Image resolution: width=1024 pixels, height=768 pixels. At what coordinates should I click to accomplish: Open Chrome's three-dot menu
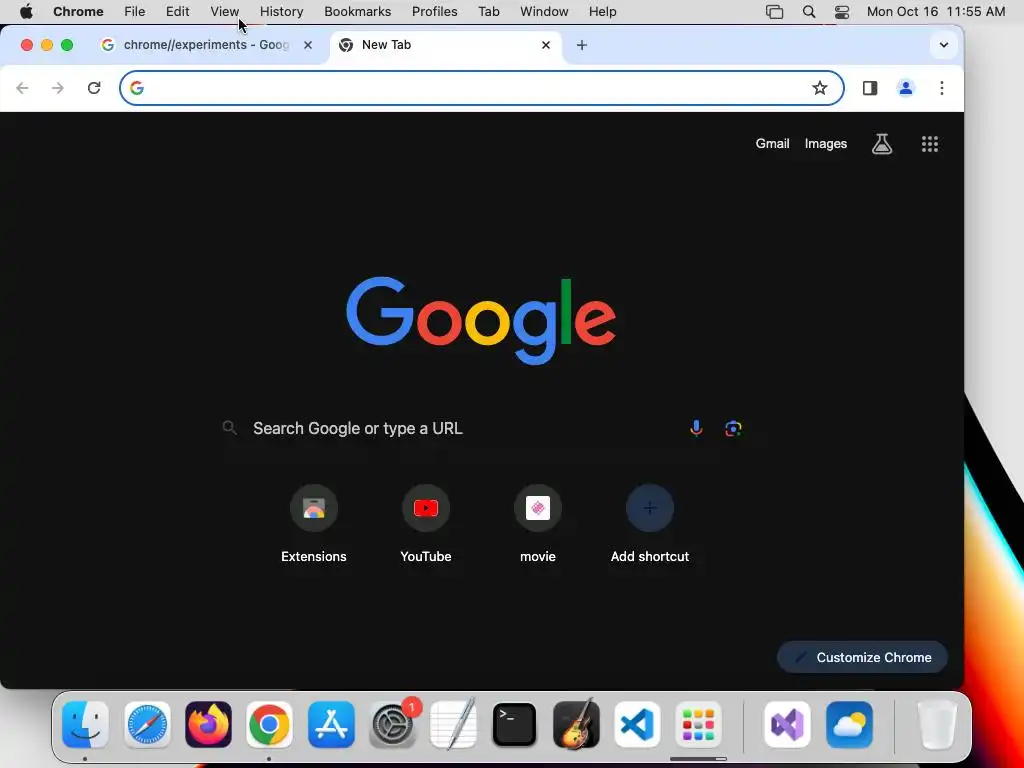tap(942, 88)
